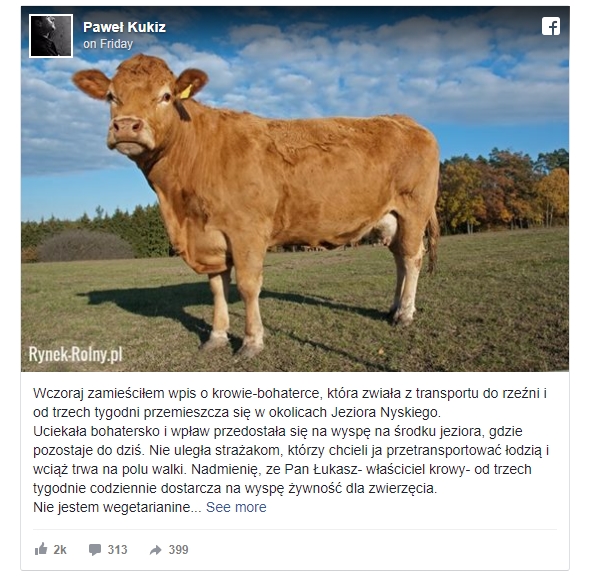Visit the Paweł Kukiz profile name link
This screenshot has width=597, height=577.
click(x=124, y=27)
